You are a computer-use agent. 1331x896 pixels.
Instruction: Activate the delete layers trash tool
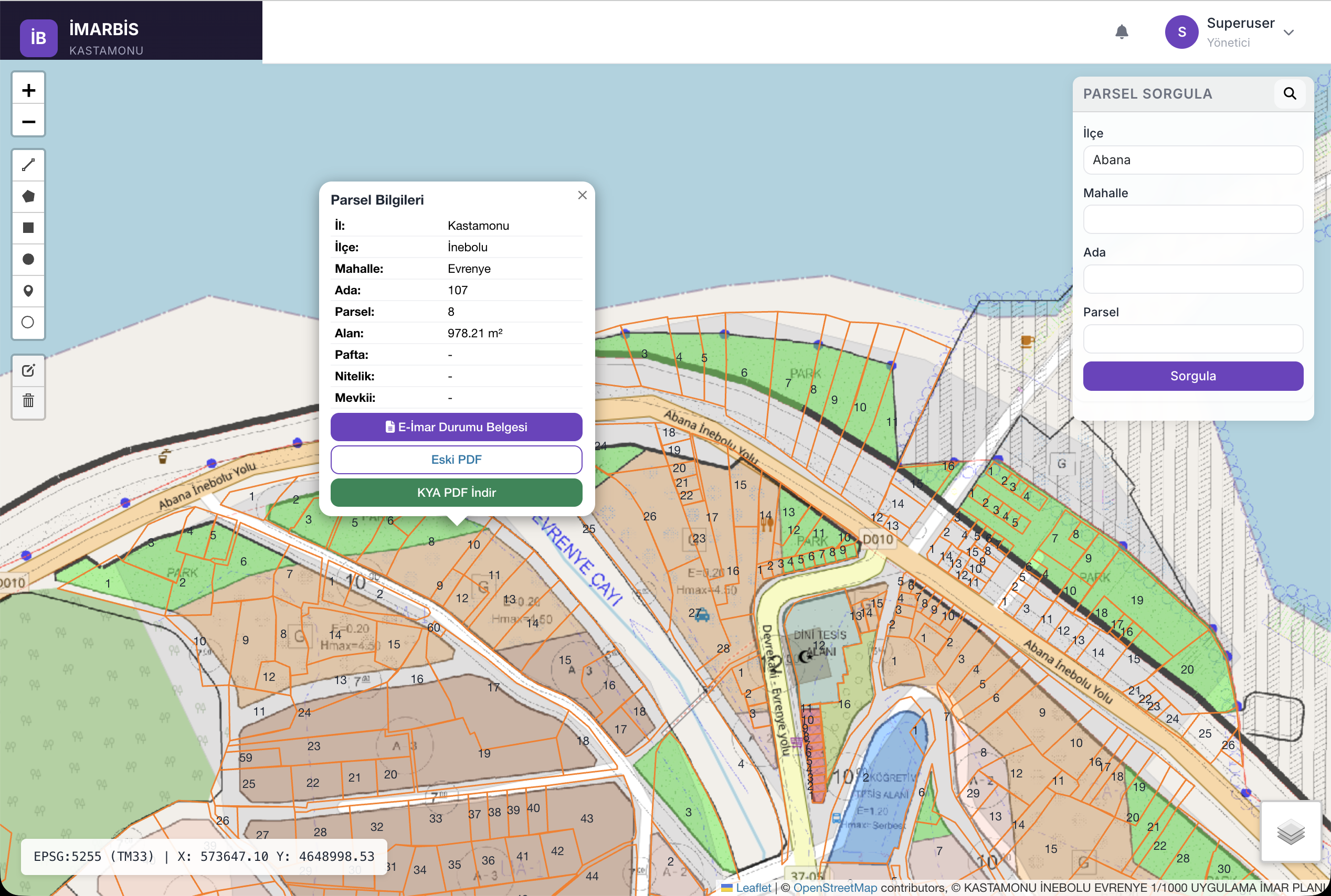coord(28,401)
